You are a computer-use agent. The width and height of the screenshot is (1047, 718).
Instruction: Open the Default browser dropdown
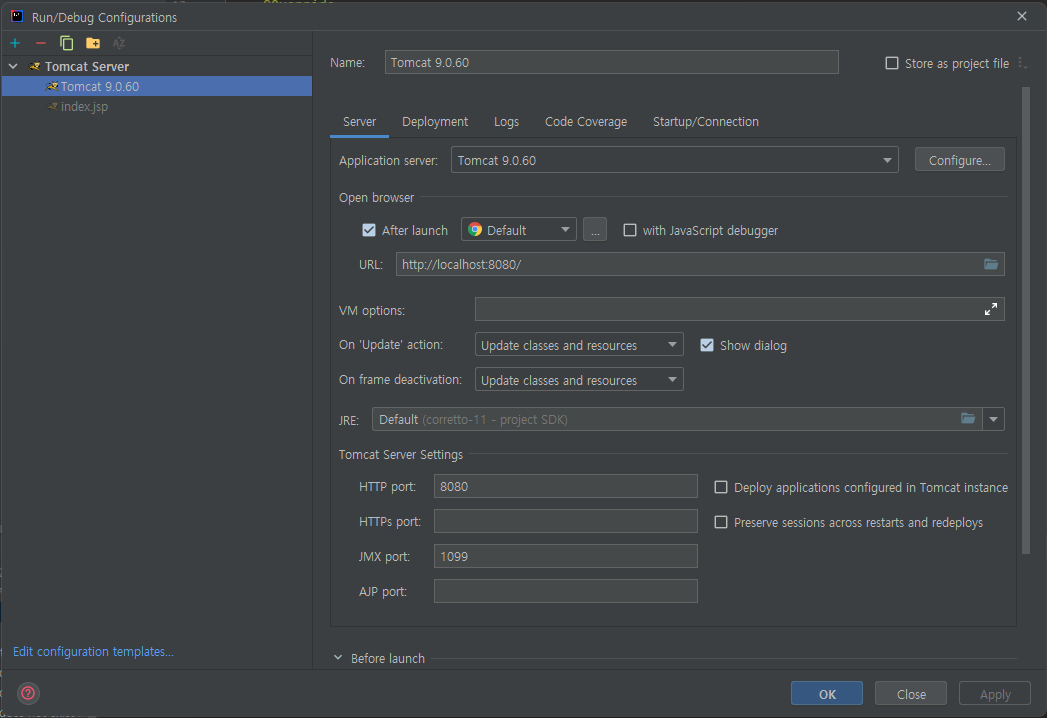coord(519,230)
